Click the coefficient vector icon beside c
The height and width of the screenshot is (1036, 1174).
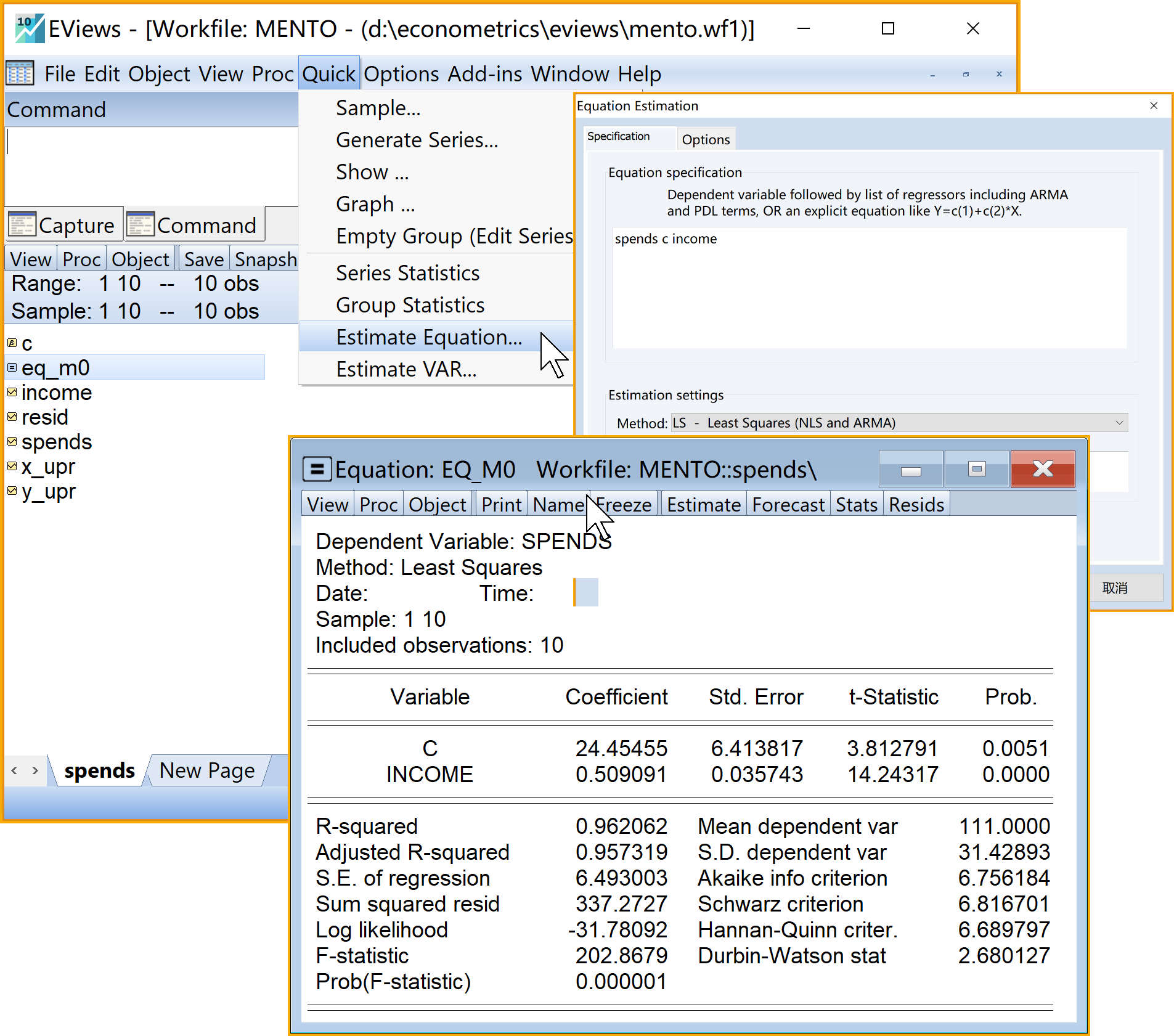[x=12, y=343]
